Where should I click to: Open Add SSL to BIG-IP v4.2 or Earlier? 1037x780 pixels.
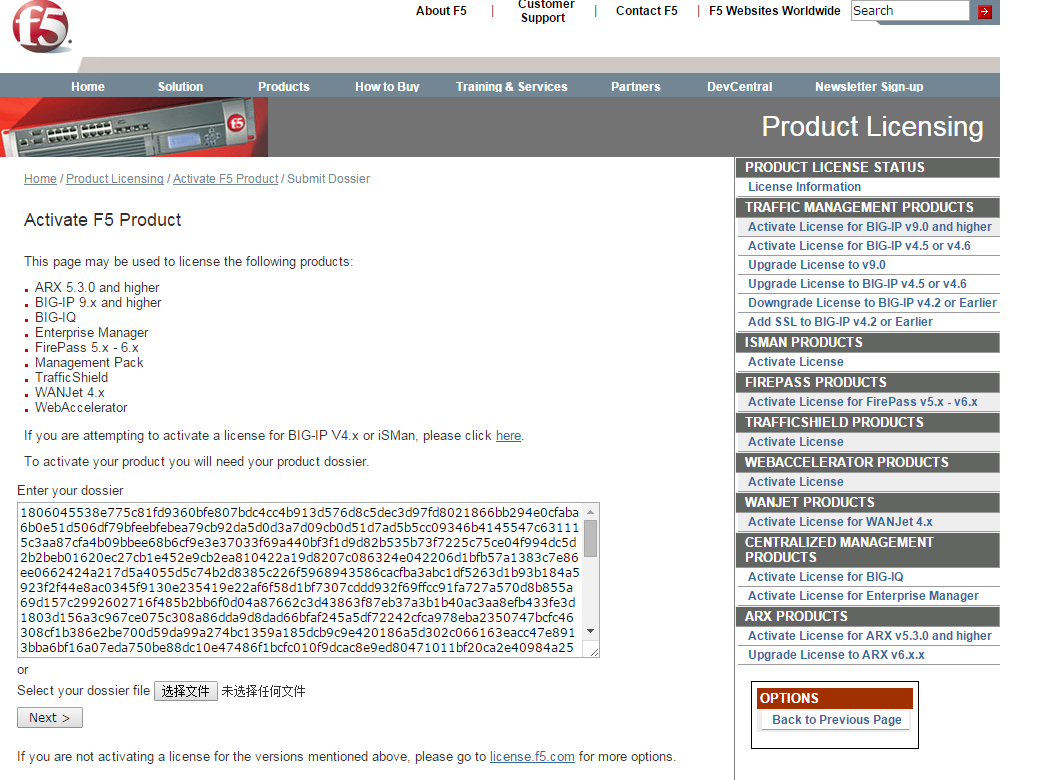[x=840, y=322]
